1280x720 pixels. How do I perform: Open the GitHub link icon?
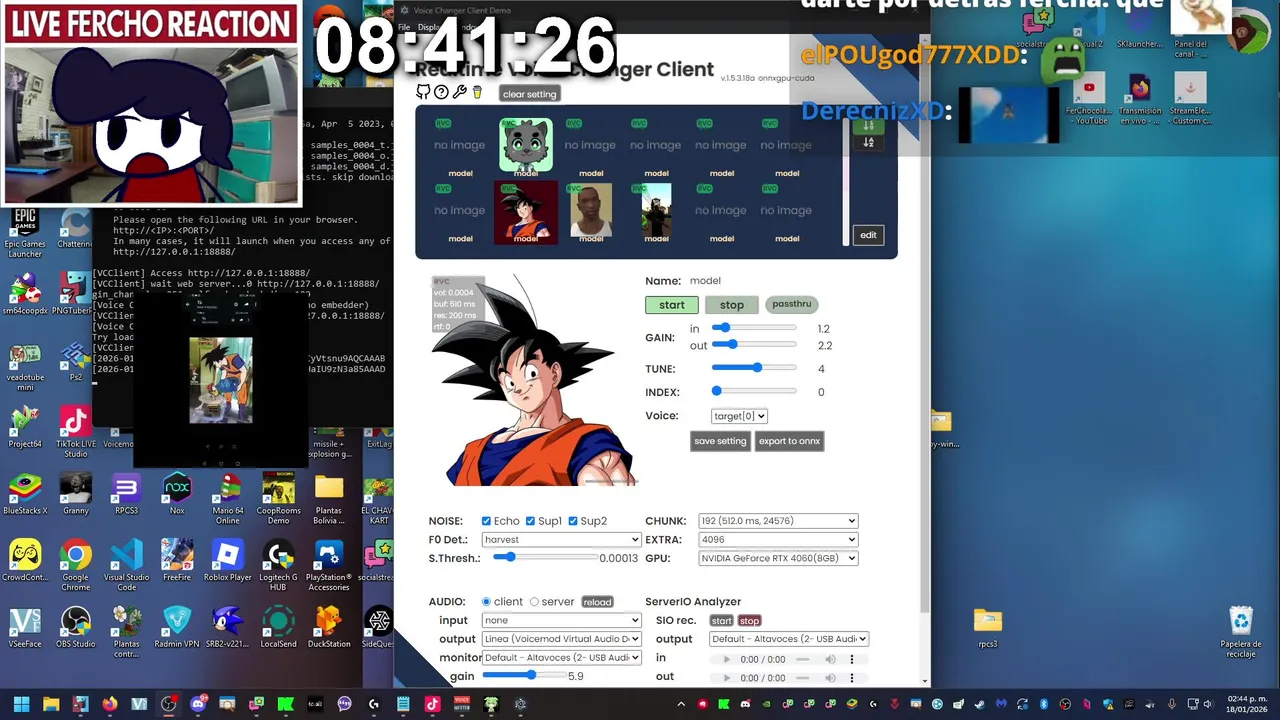(423, 92)
